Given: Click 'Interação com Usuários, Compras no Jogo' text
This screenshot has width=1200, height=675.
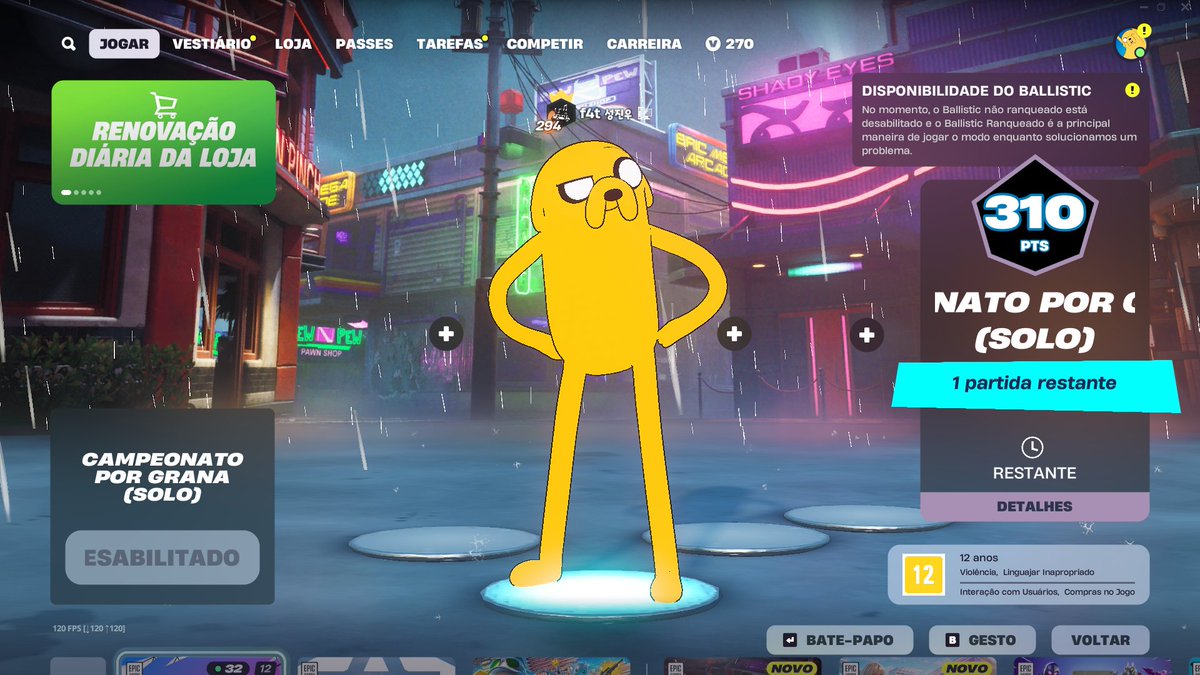Looking at the screenshot, I should (x=1047, y=593).
